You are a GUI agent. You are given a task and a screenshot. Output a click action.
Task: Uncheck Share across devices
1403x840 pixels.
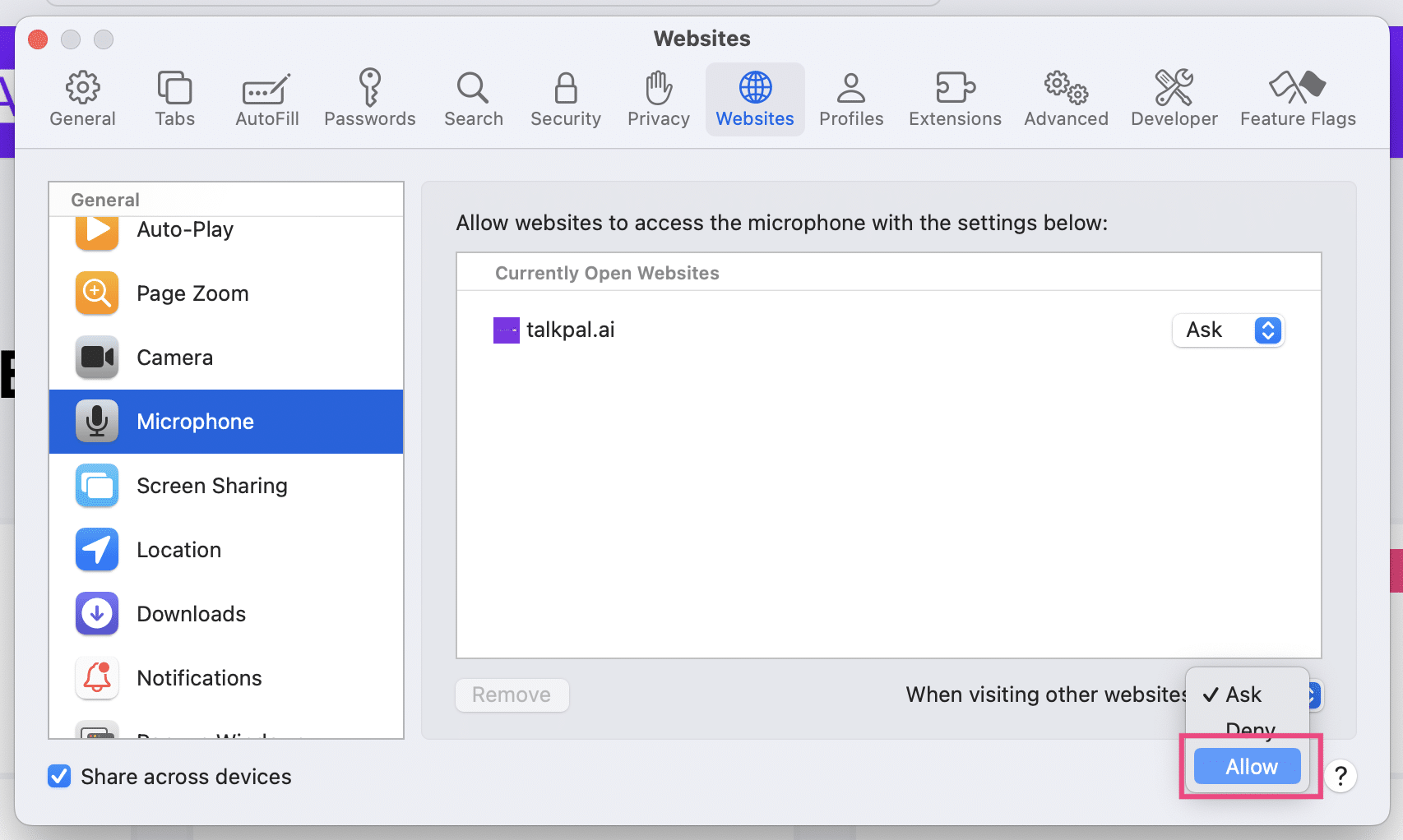tap(60, 776)
